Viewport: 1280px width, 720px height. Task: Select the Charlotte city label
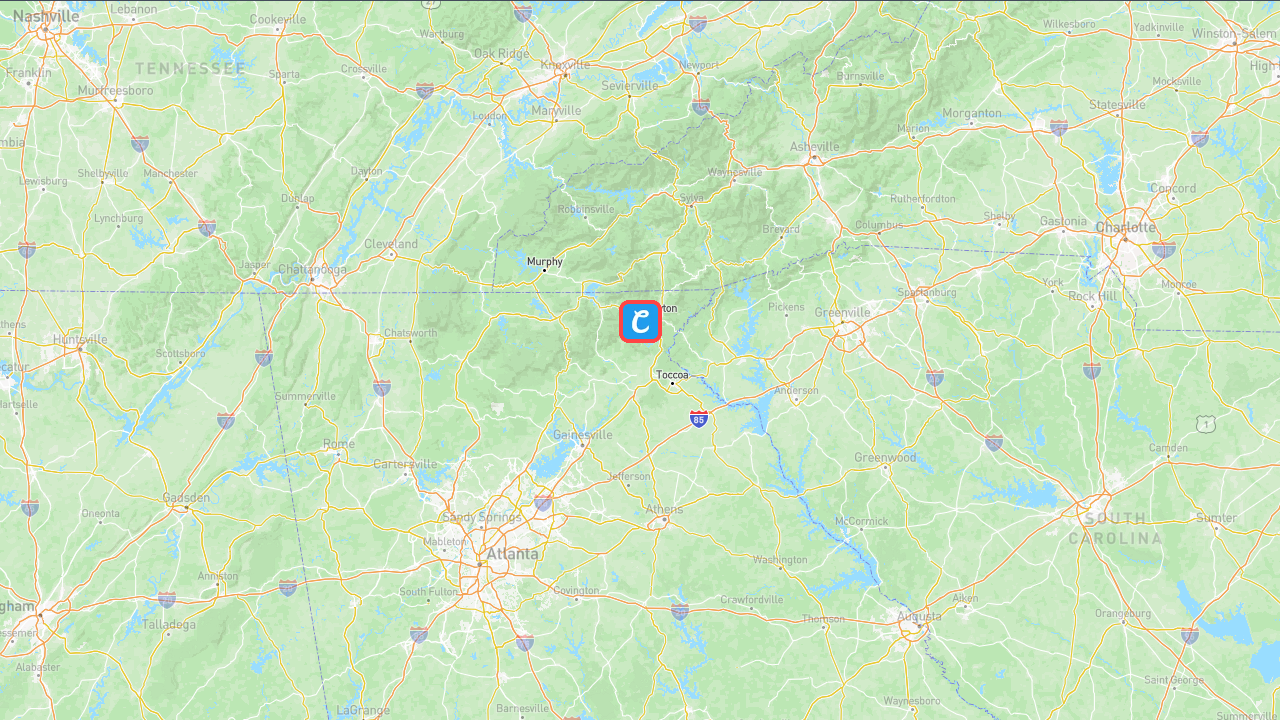tap(1125, 227)
